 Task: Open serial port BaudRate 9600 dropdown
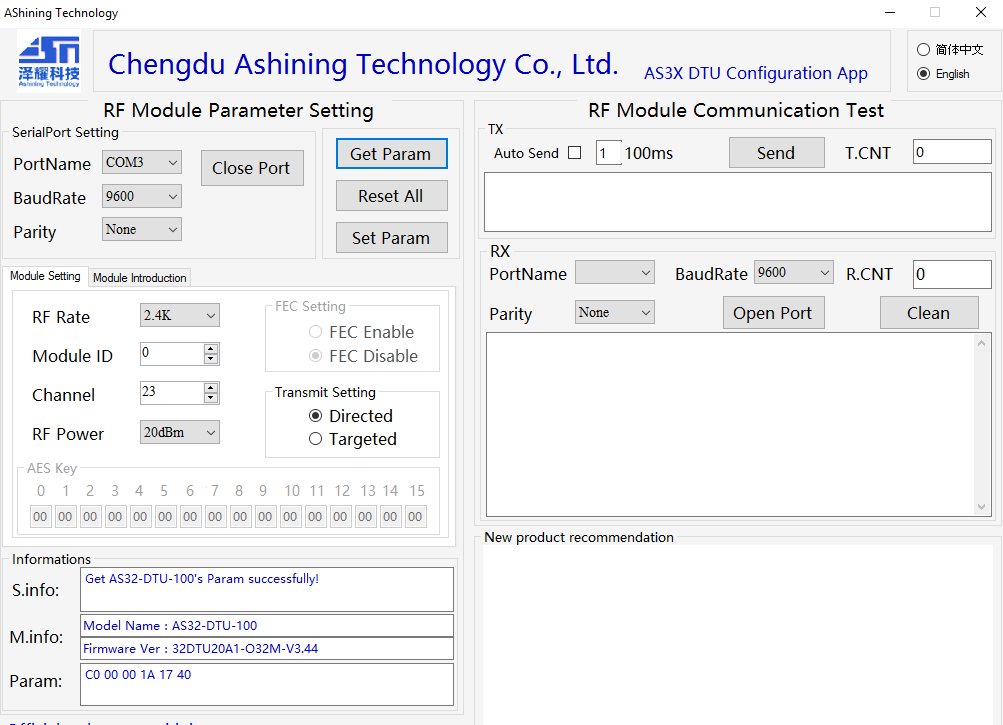point(141,196)
